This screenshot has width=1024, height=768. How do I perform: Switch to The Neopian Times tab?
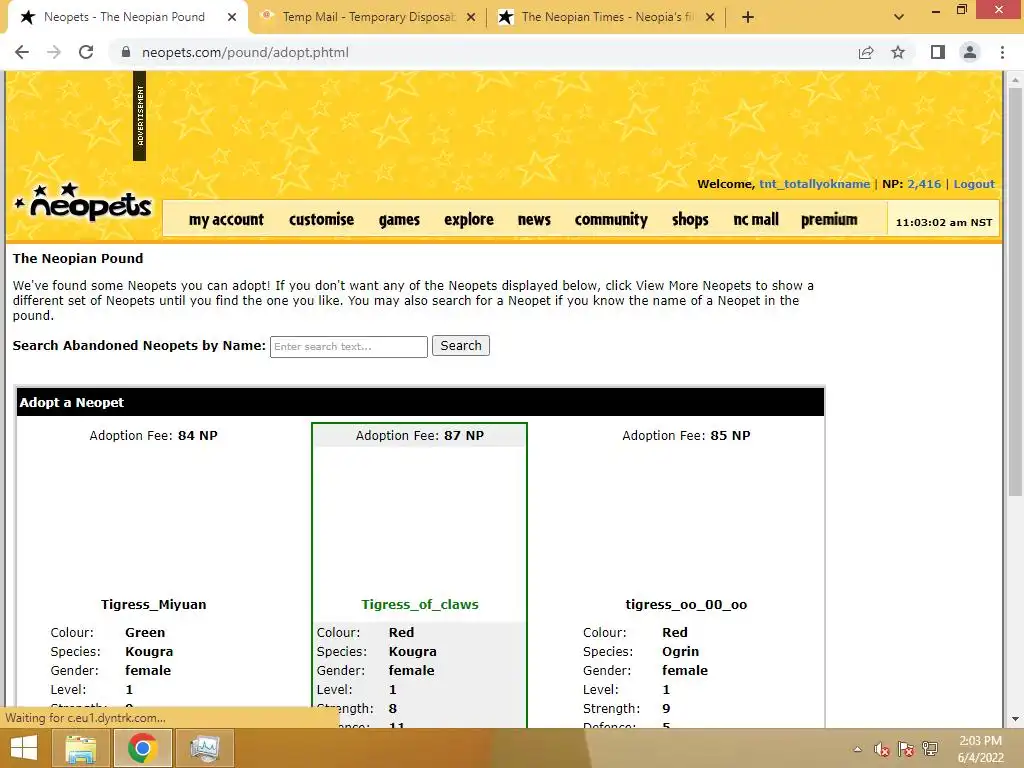606,17
